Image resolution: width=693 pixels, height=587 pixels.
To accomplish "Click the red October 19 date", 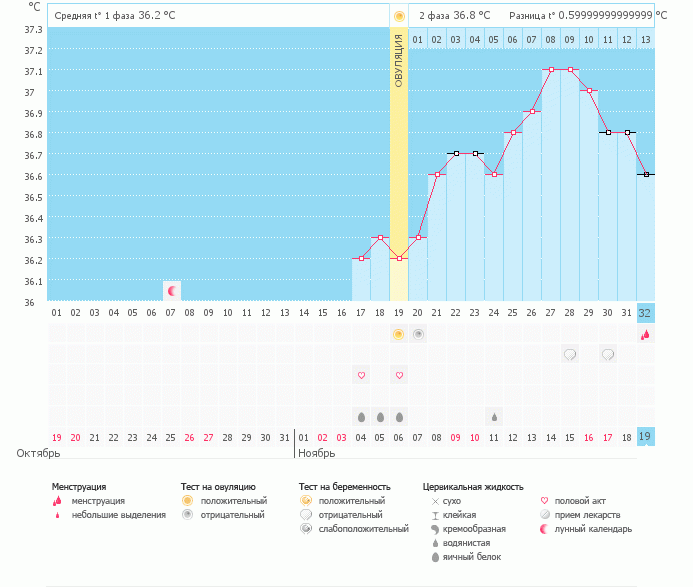I will pyautogui.click(x=57, y=438).
